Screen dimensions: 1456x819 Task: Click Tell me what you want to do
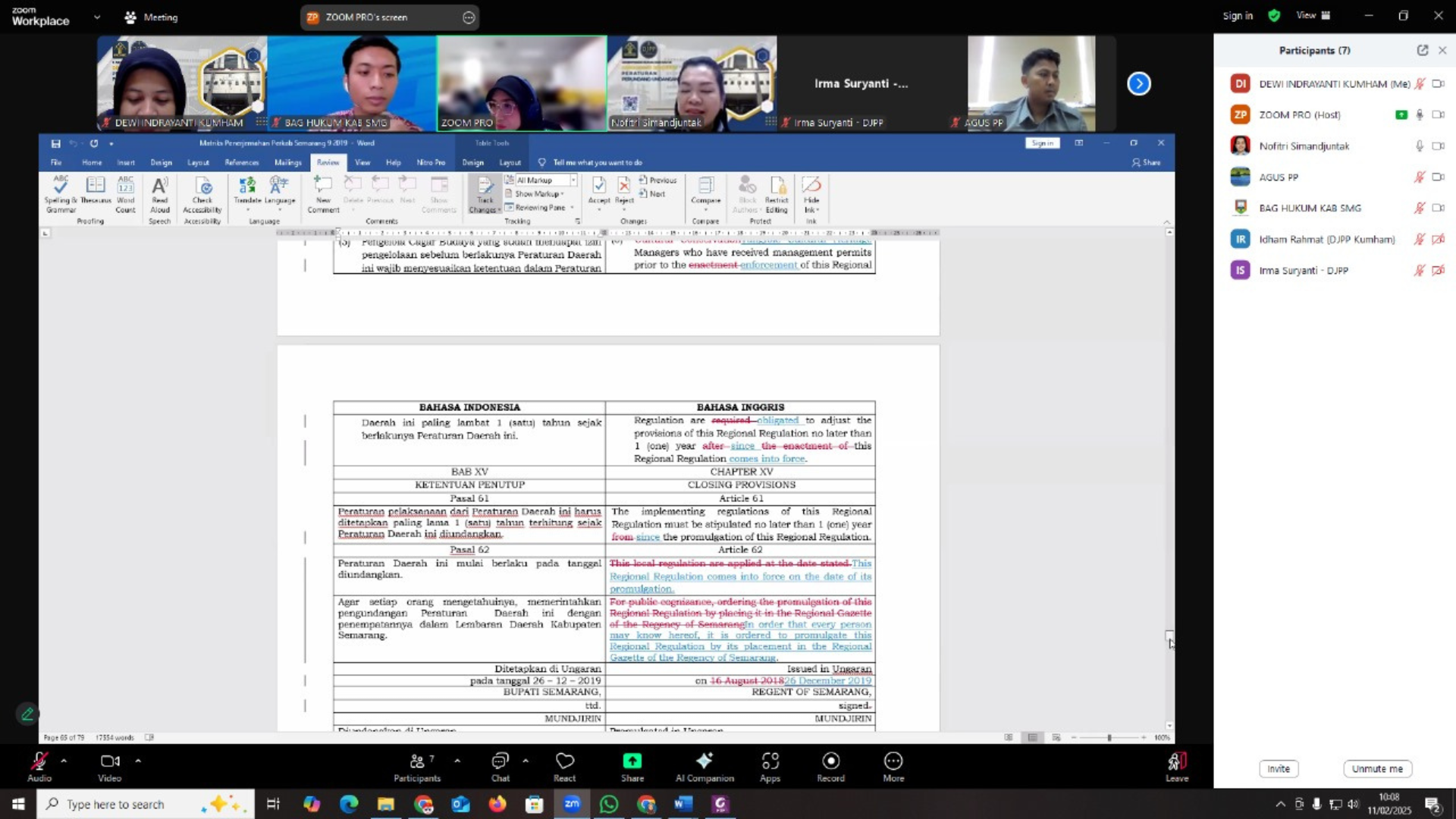click(x=591, y=162)
